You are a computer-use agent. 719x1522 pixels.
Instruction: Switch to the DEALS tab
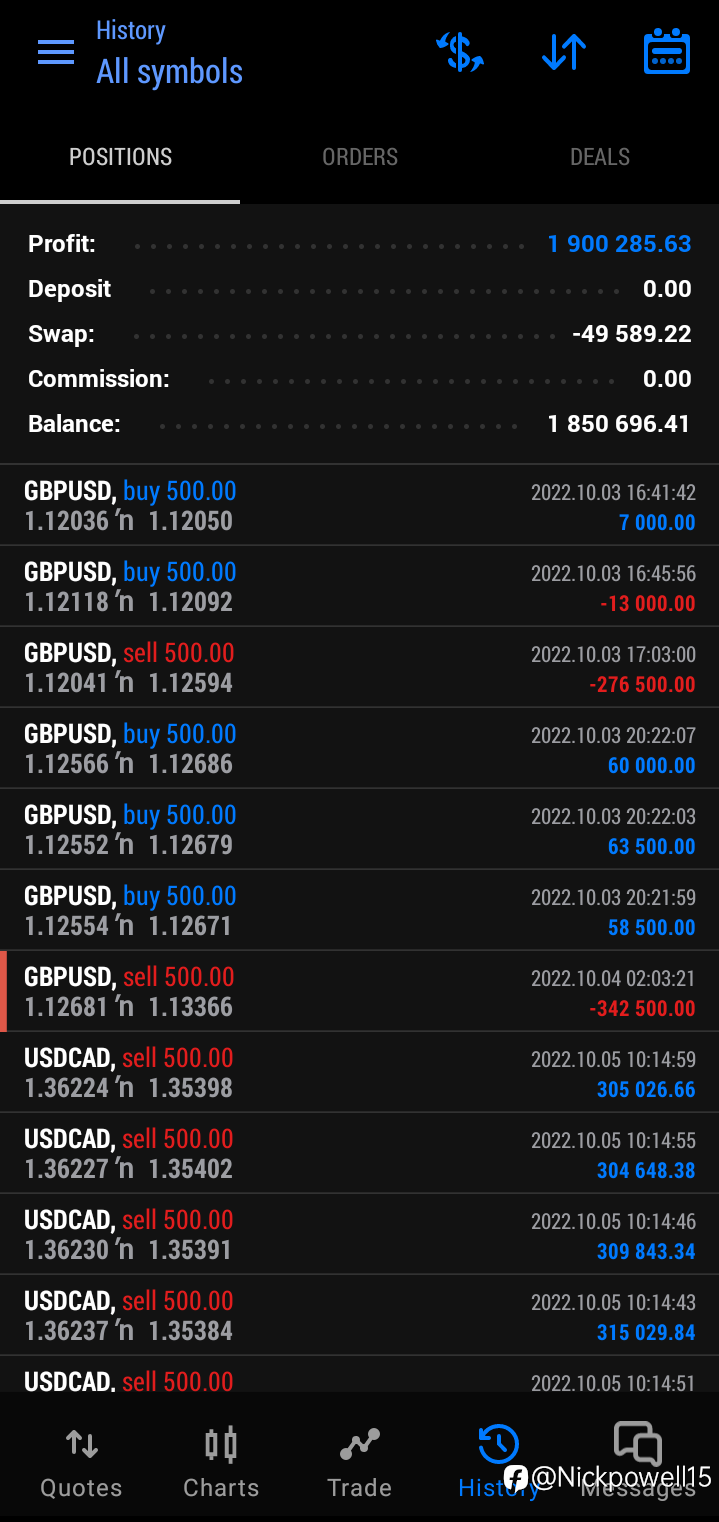coord(600,157)
